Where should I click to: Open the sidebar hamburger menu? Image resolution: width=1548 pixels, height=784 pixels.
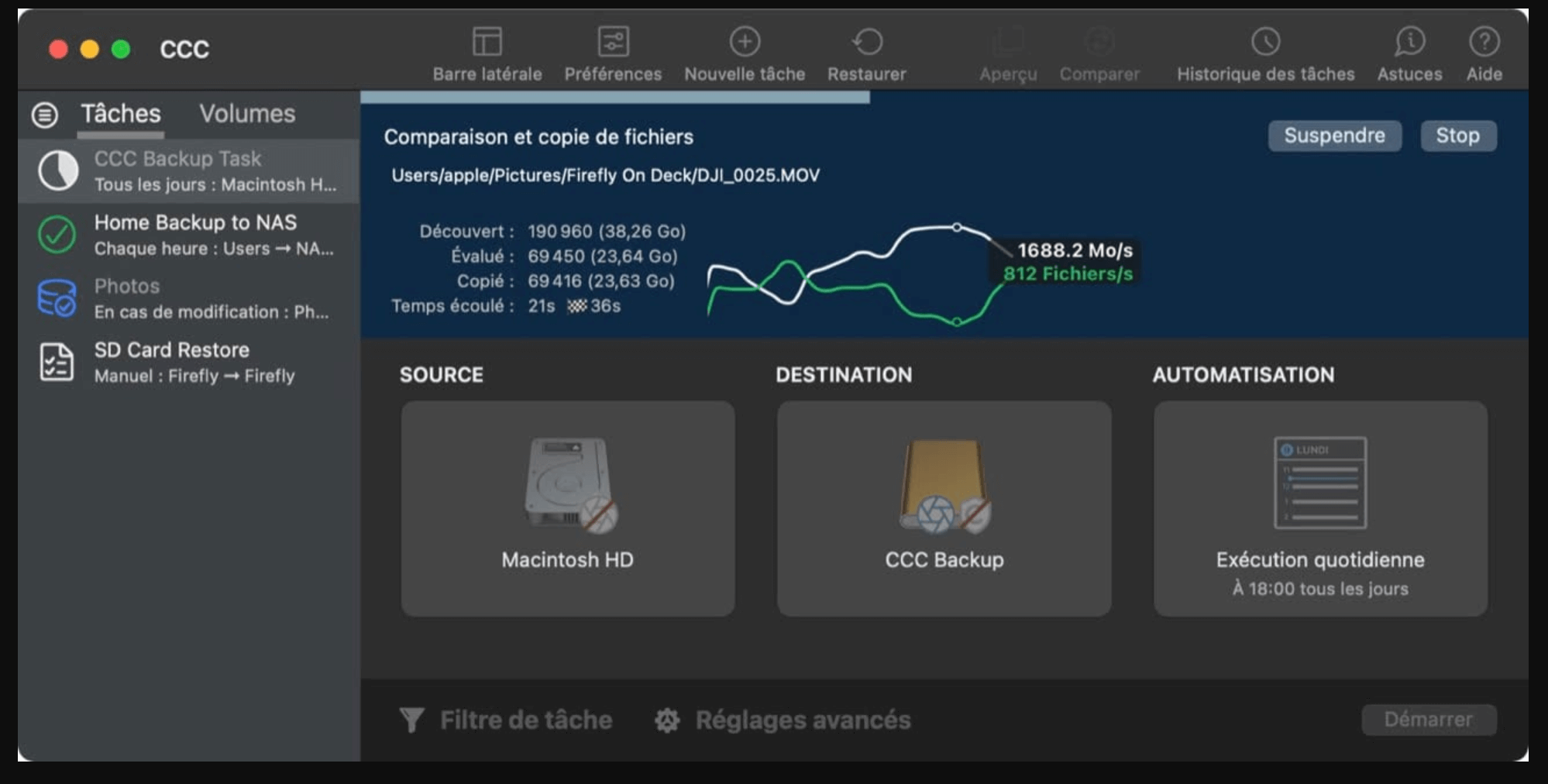coord(44,115)
